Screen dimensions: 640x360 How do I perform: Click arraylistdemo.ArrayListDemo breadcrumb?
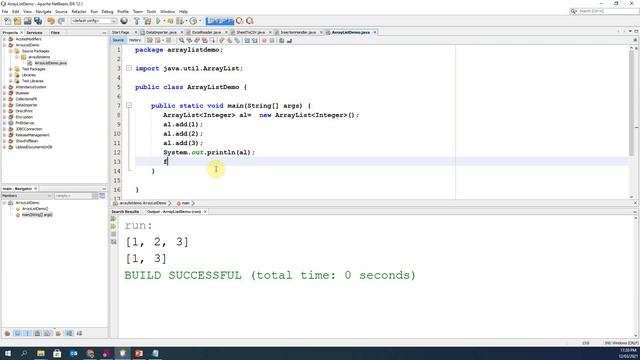click(143, 203)
